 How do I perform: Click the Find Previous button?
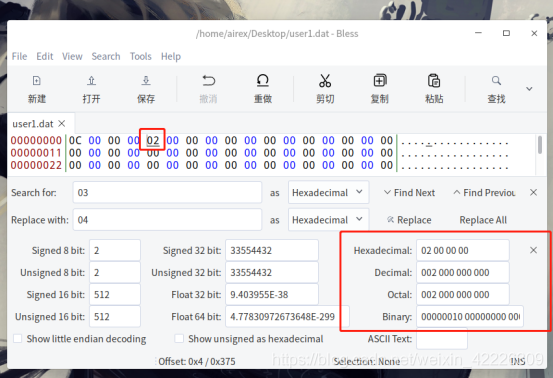tap(485, 193)
